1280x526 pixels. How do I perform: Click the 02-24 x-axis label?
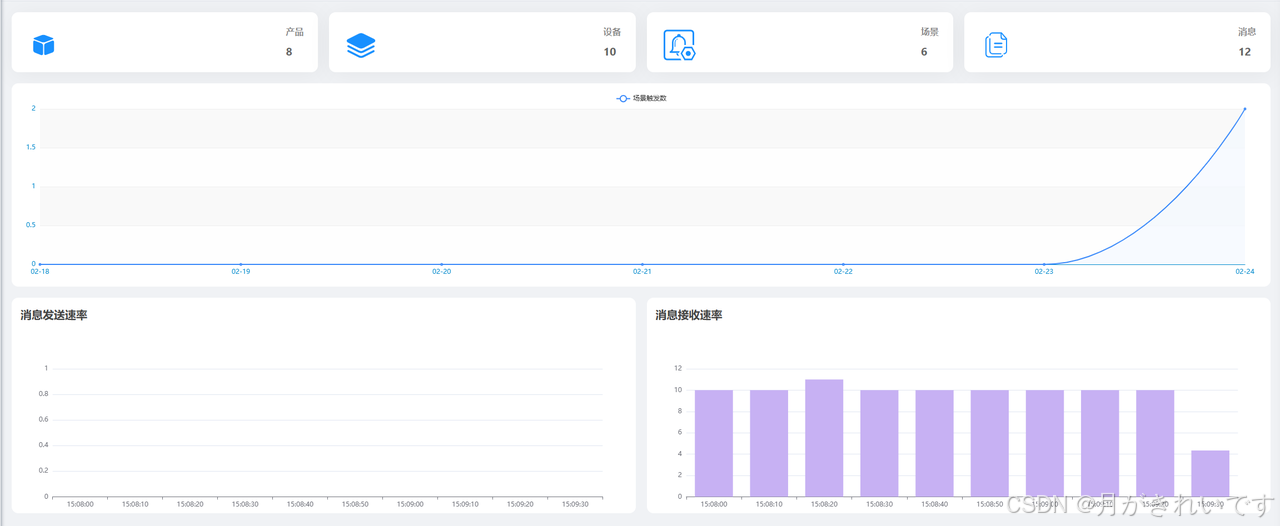pos(1244,272)
